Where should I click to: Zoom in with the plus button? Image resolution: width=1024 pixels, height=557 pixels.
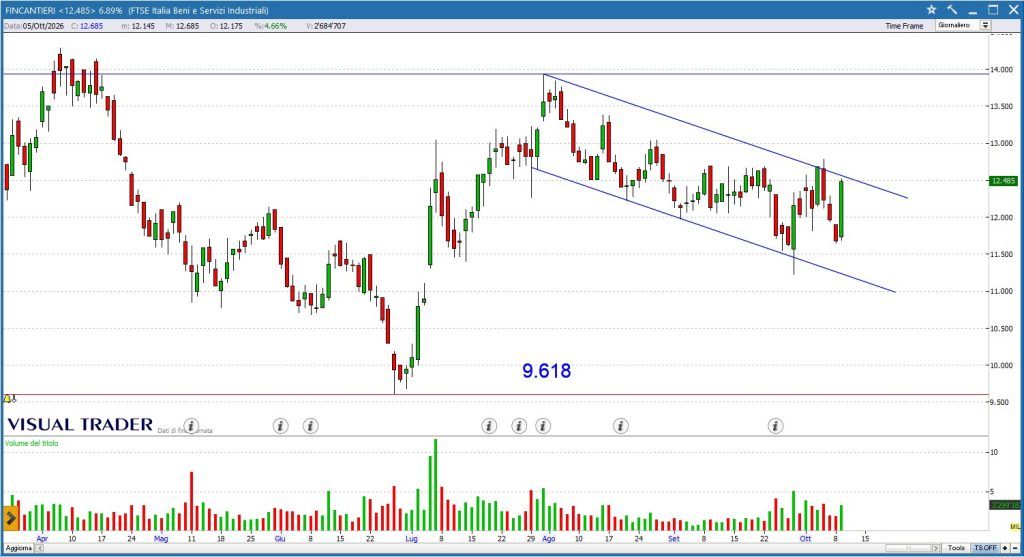tap(1005, 548)
